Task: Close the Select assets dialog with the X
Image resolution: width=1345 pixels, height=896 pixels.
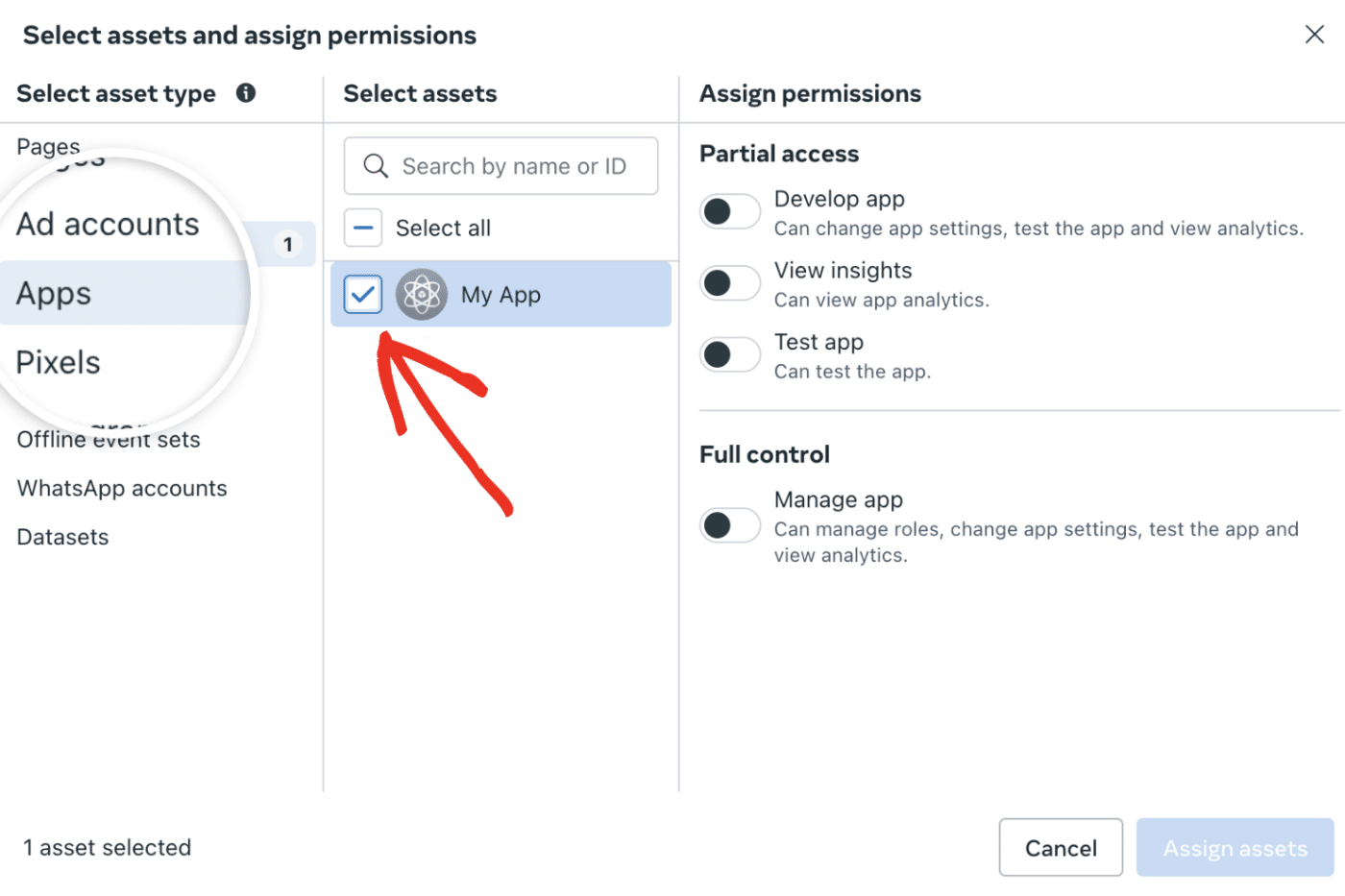Action: click(1314, 35)
